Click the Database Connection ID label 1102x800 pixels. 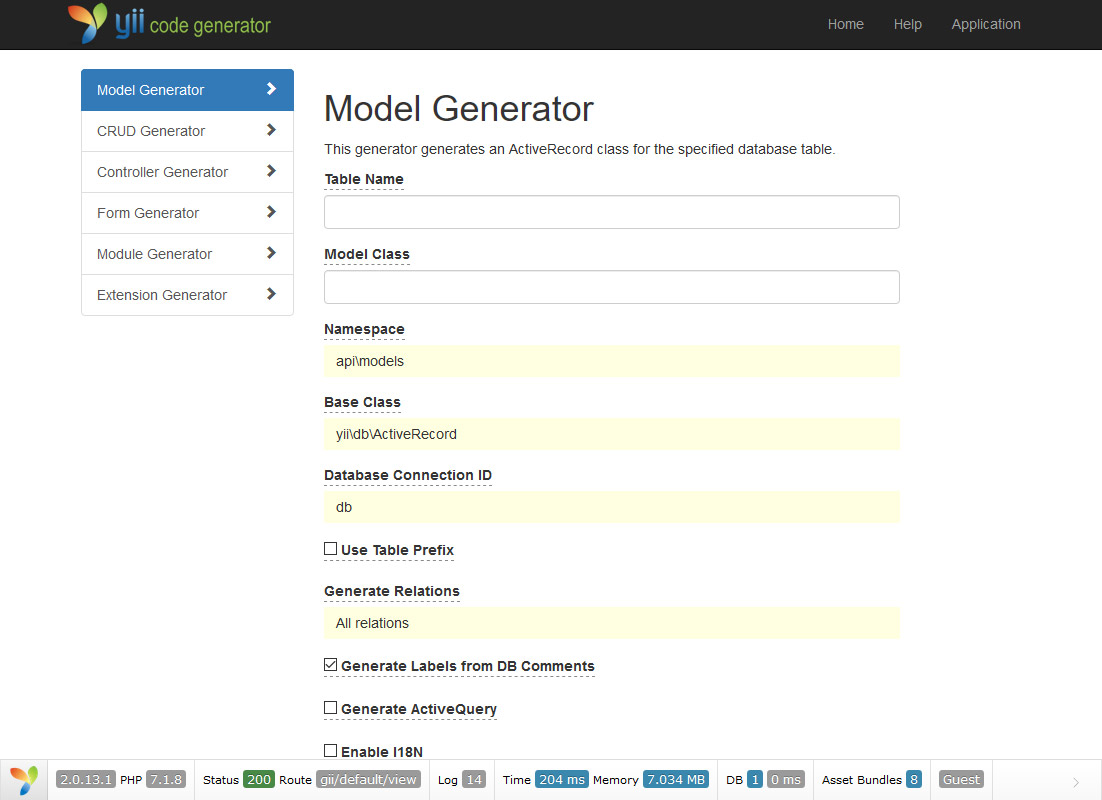coord(408,475)
